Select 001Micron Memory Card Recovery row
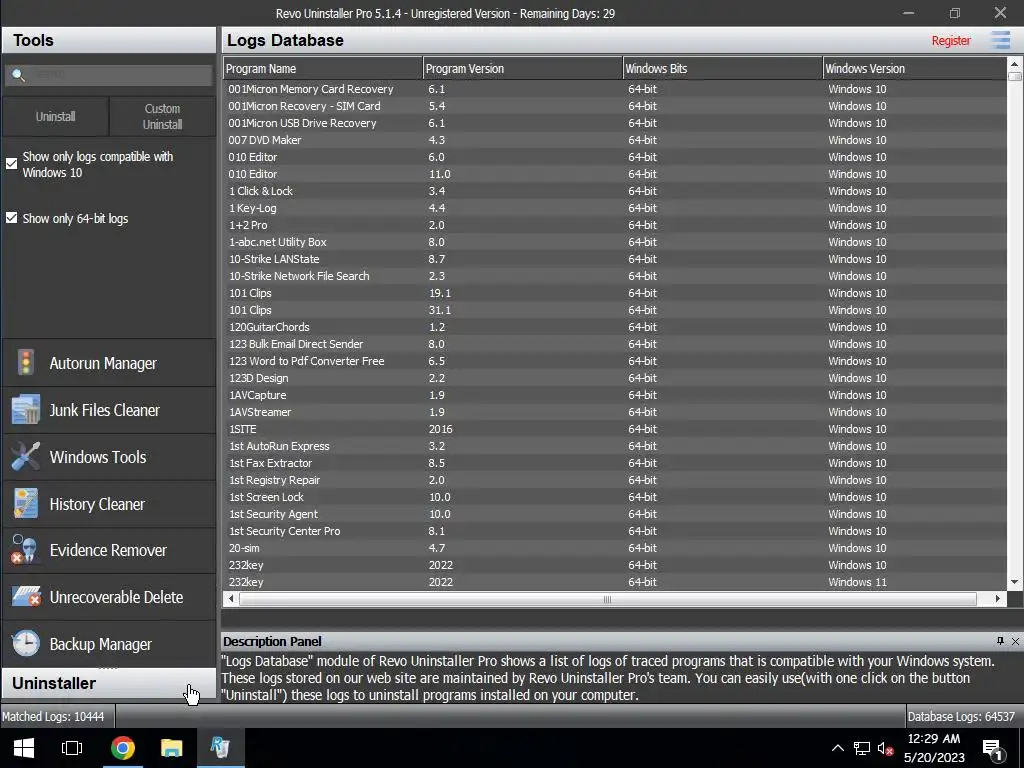The height and width of the screenshot is (768, 1024). 615,89
